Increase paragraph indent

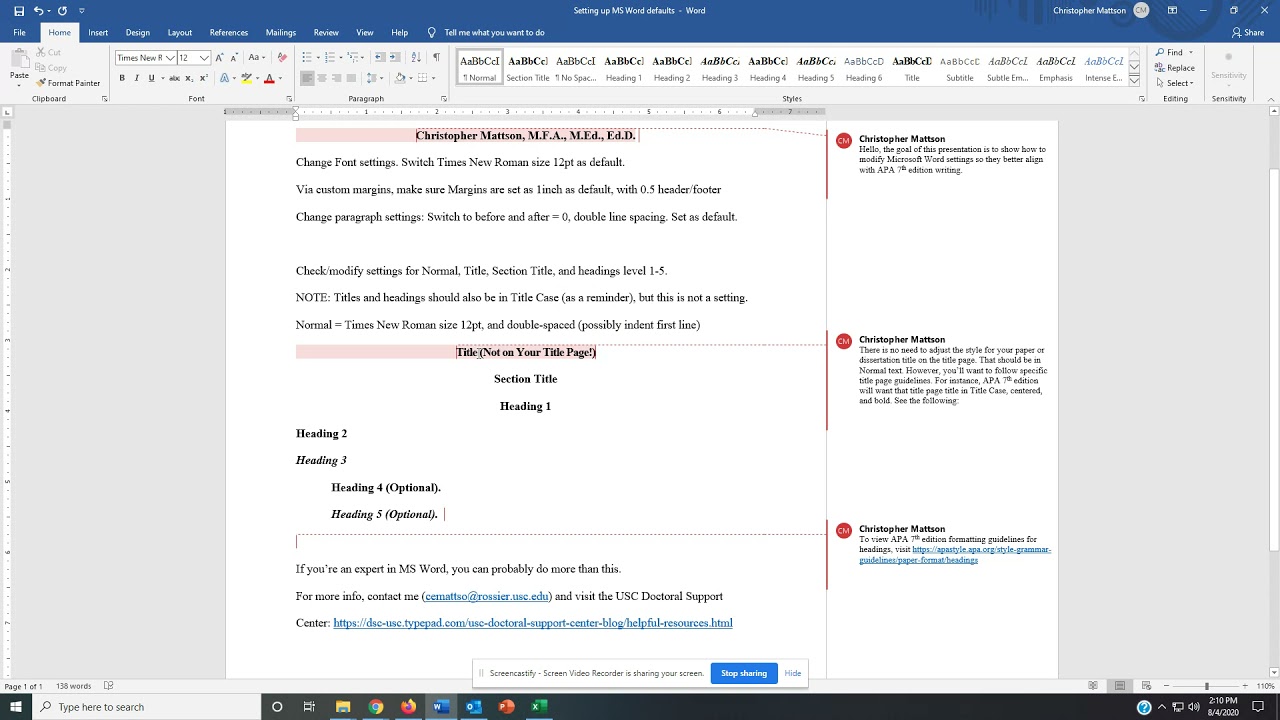[395, 58]
